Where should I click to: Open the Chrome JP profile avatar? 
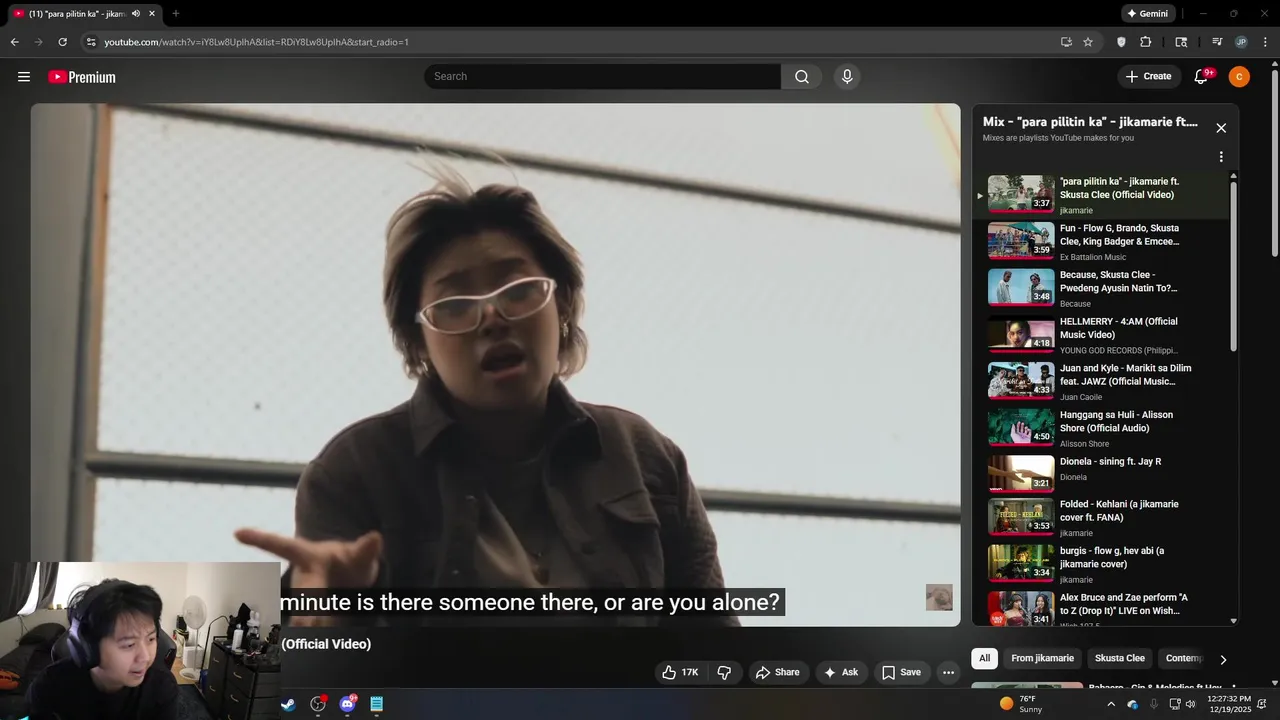[1241, 42]
